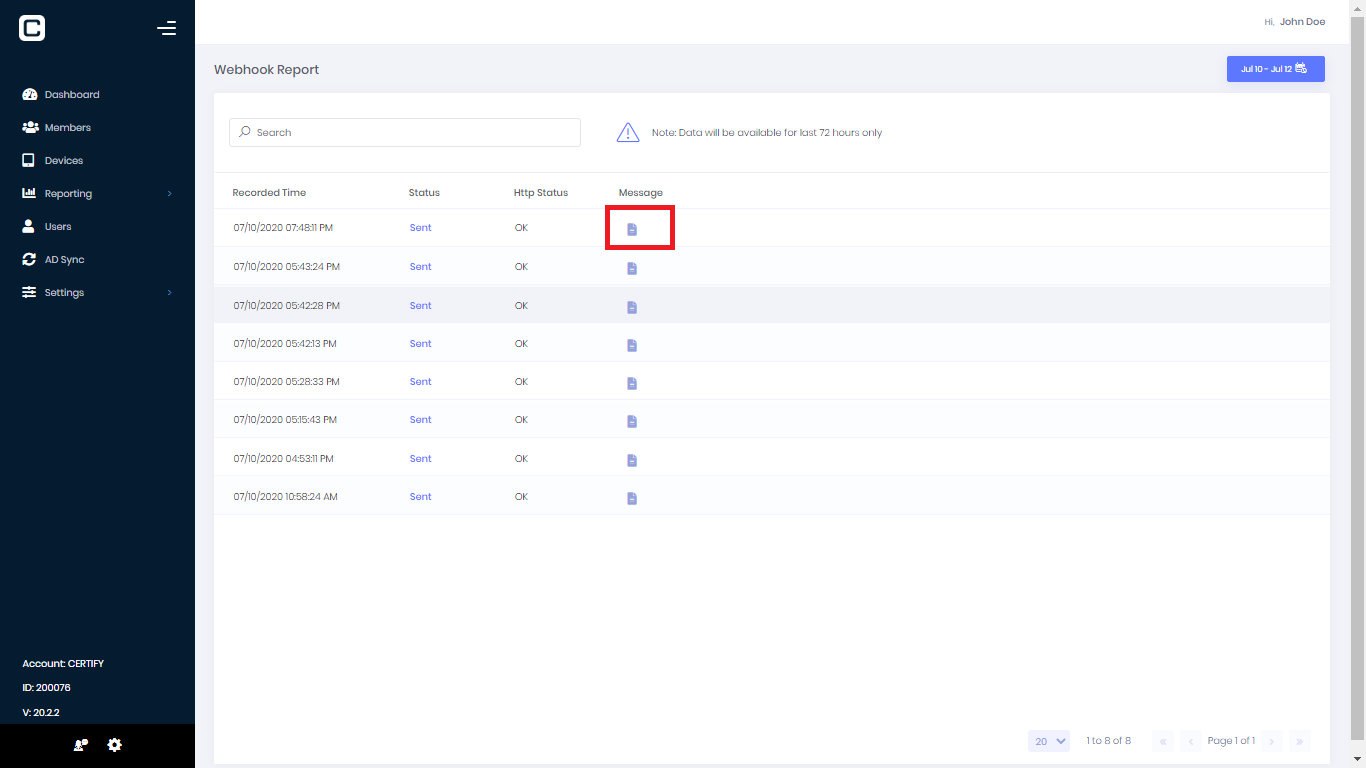Click the user notification icon at sidebar bottom
The image size is (1366, 768).
tap(81, 745)
